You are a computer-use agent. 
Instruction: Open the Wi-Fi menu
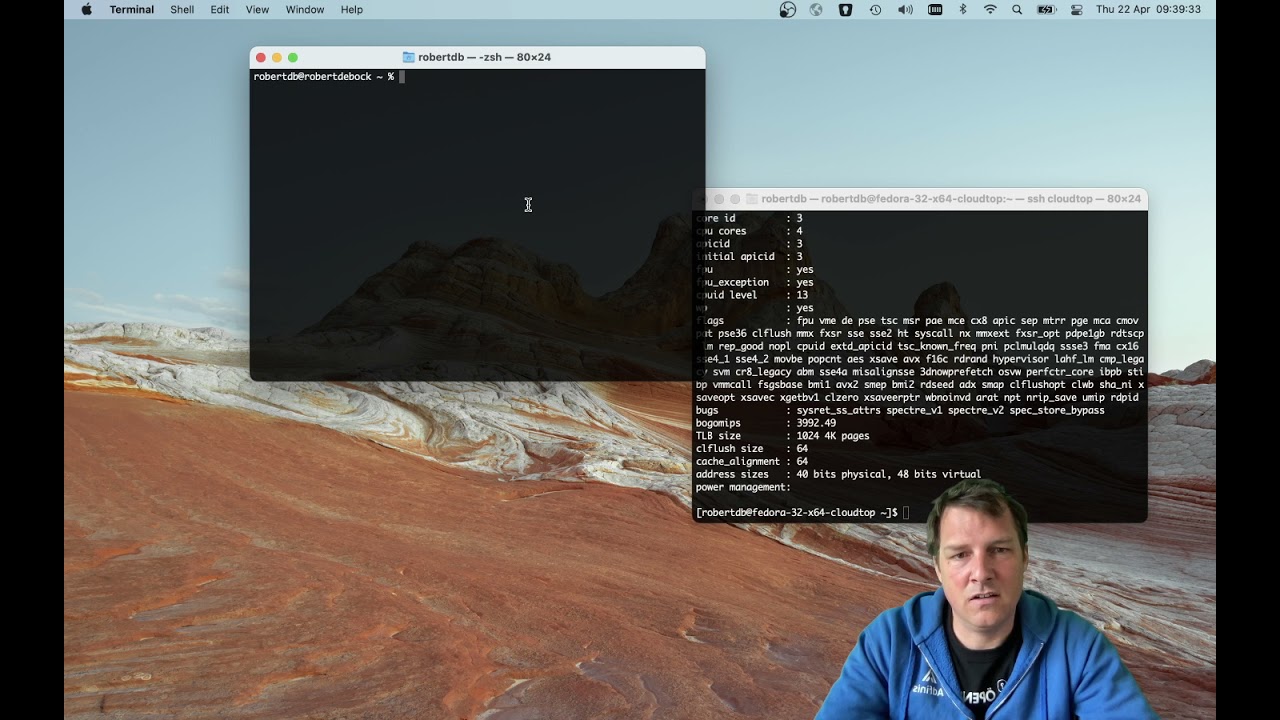tap(990, 9)
